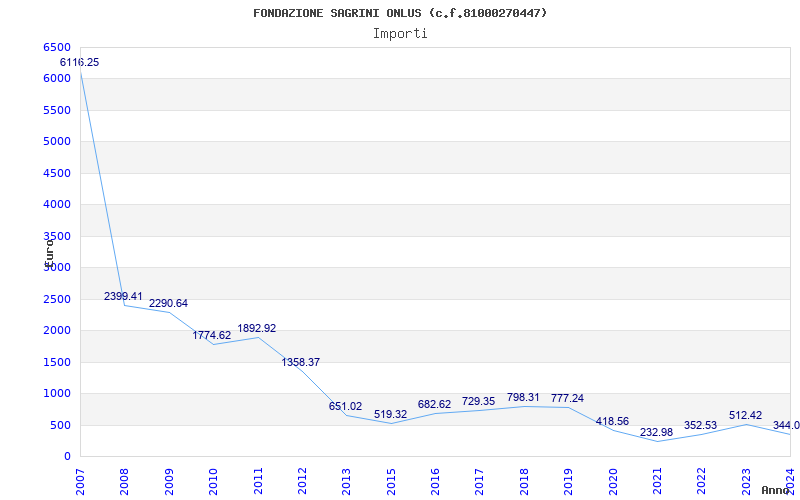The image size is (800, 500).
Task: Click the year 2018 axis label
Action: tap(524, 482)
